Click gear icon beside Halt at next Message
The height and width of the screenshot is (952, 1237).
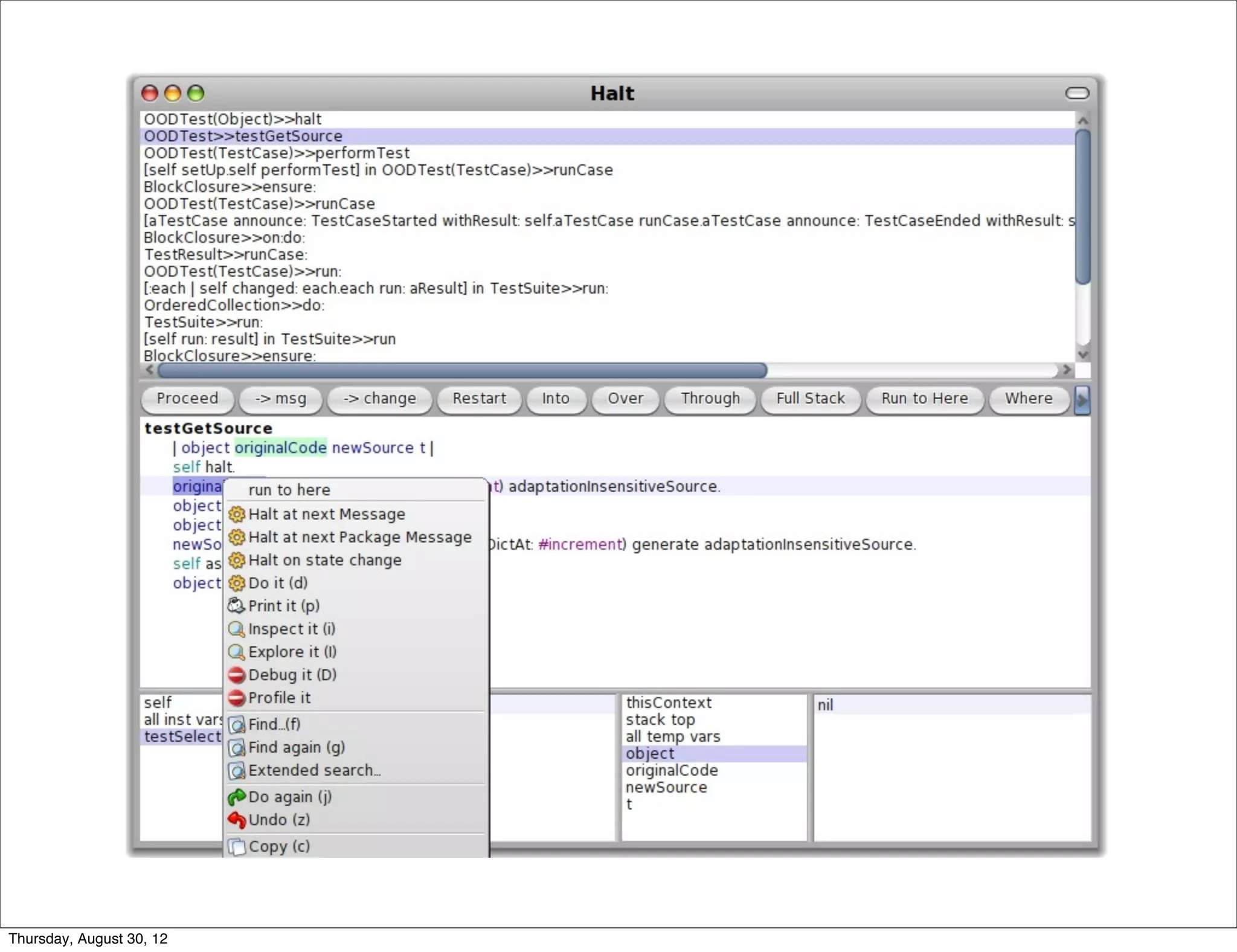coord(237,514)
